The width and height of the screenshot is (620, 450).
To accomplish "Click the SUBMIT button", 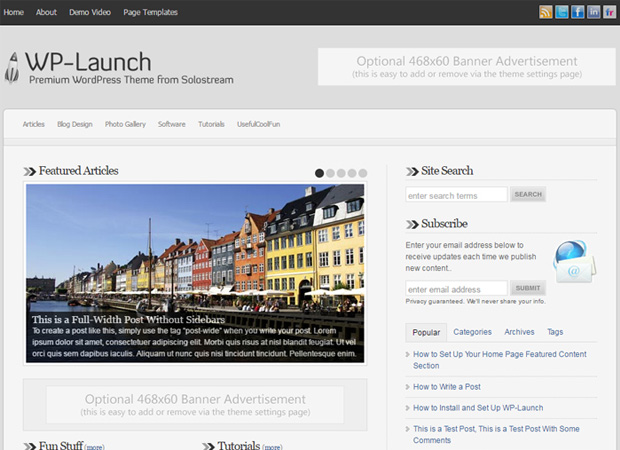I will (x=528, y=288).
